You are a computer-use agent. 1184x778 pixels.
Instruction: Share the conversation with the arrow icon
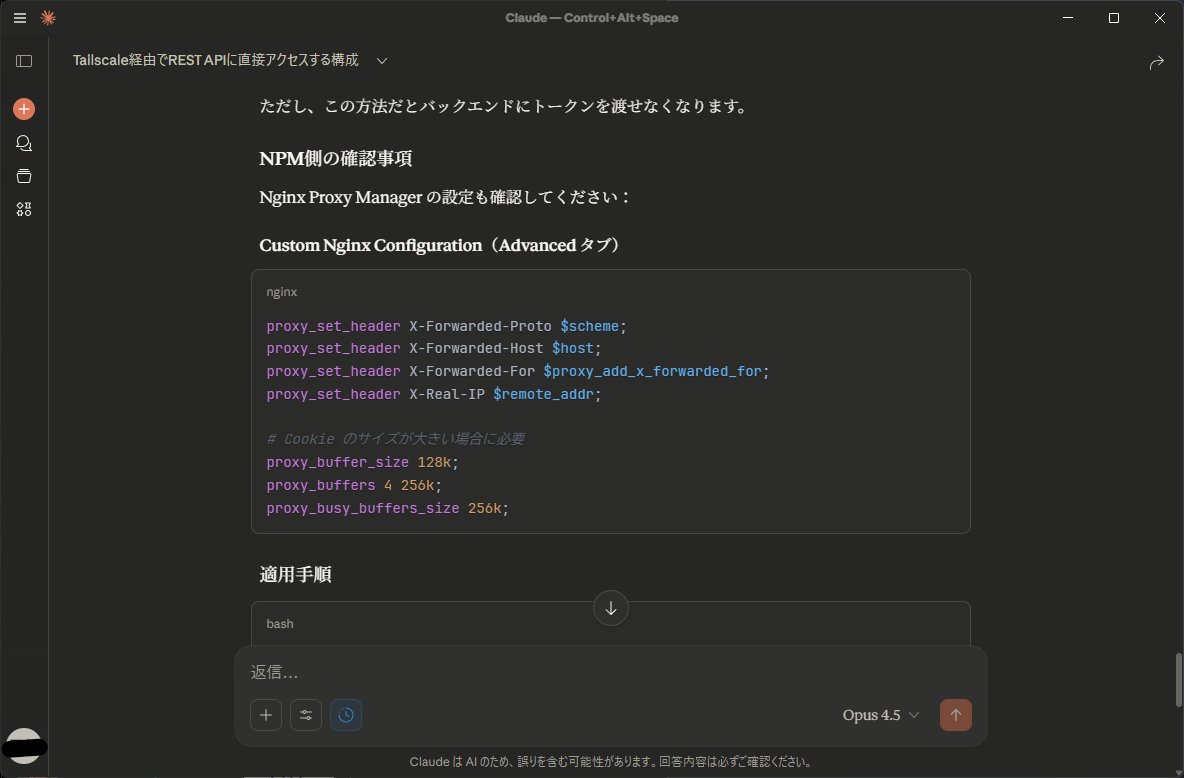(x=1156, y=62)
